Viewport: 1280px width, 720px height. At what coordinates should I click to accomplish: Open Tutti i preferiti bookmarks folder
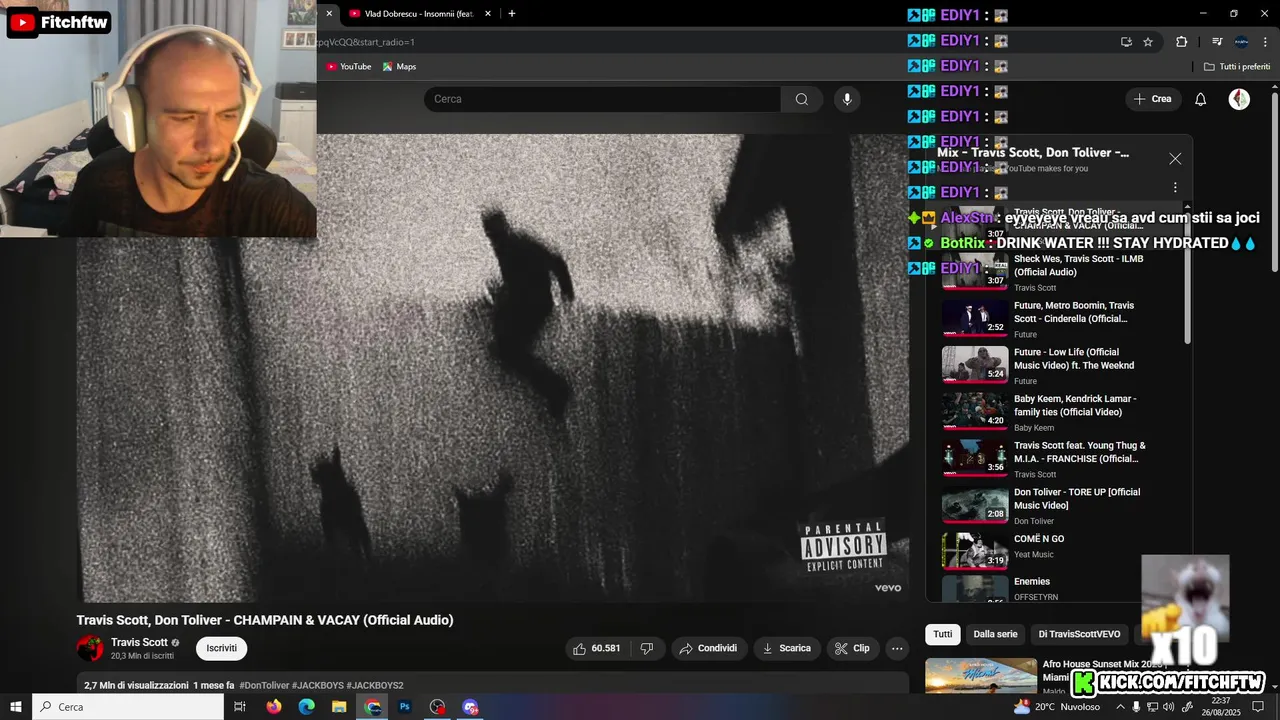[x=1237, y=67]
